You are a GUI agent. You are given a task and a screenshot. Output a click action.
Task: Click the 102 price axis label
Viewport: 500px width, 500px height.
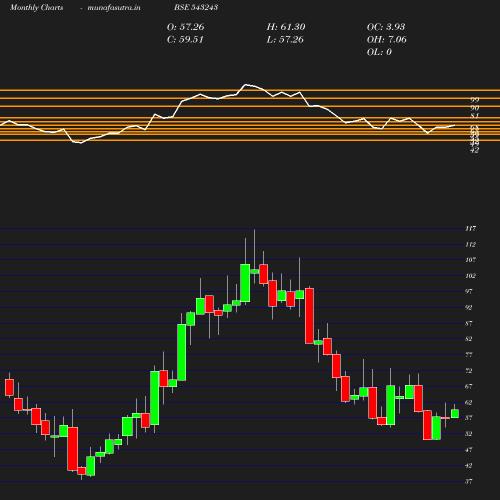(470, 276)
